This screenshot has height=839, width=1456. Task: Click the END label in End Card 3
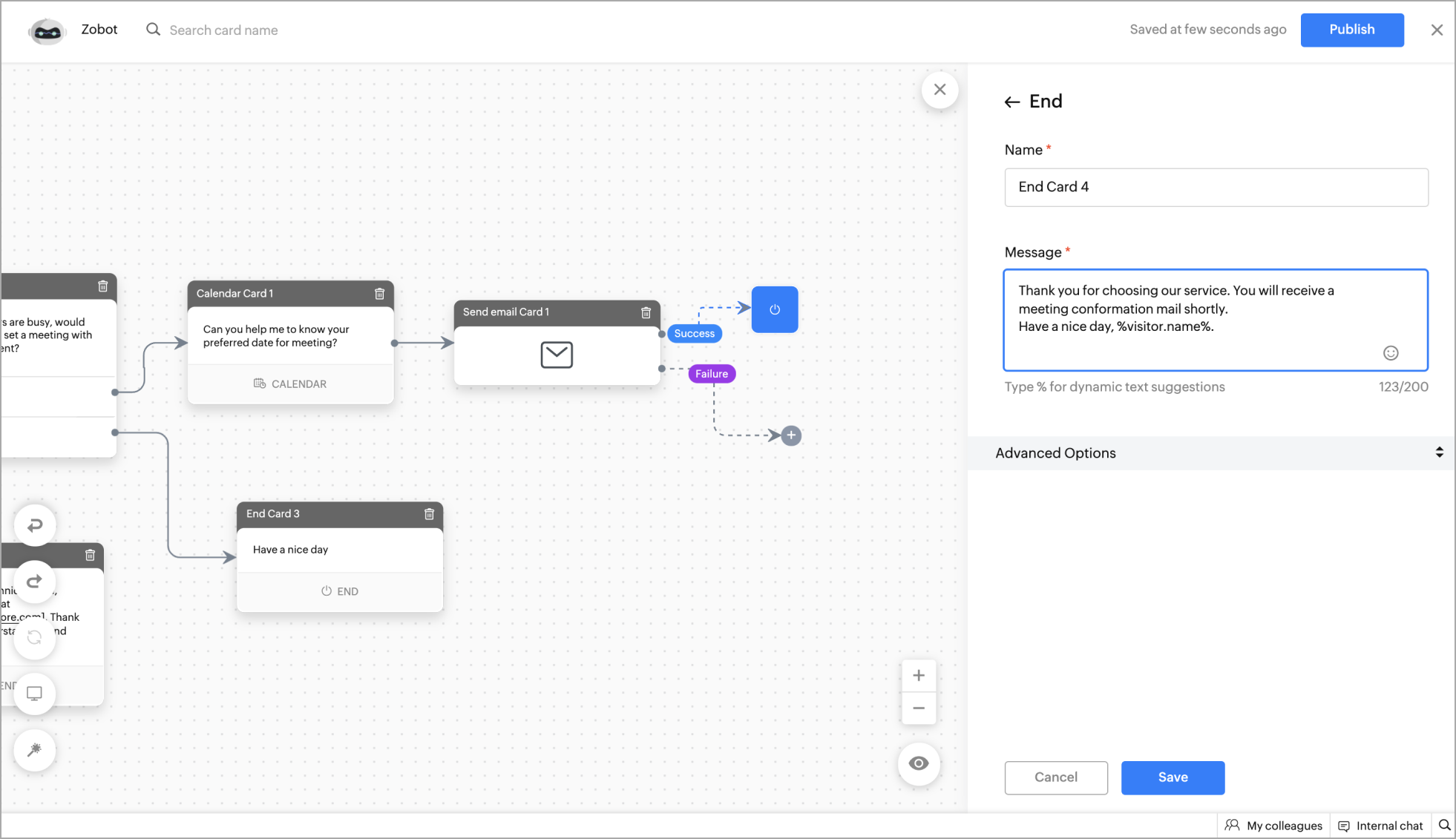340,591
